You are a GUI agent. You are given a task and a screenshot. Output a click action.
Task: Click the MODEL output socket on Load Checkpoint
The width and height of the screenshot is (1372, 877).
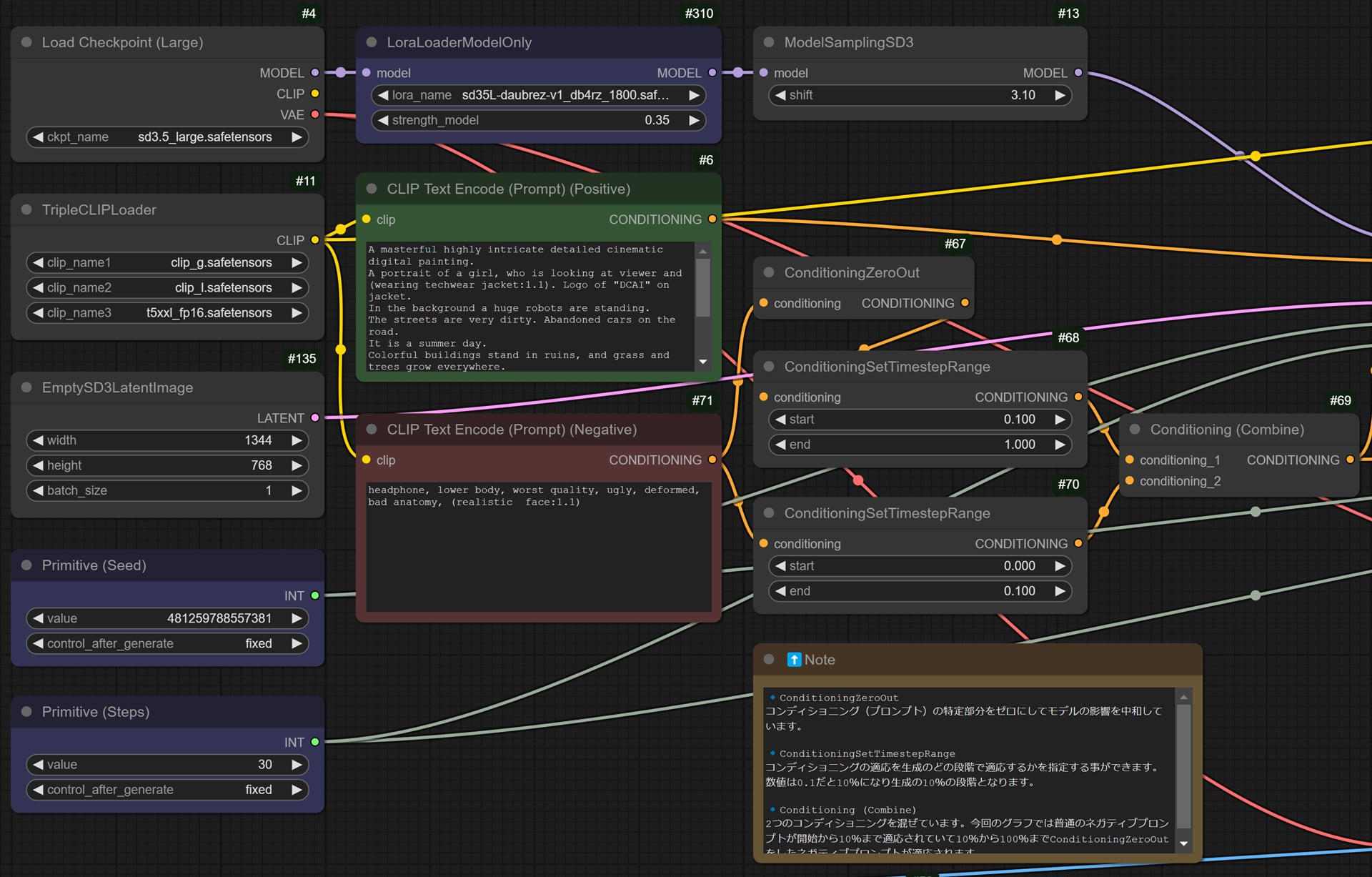coord(315,73)
